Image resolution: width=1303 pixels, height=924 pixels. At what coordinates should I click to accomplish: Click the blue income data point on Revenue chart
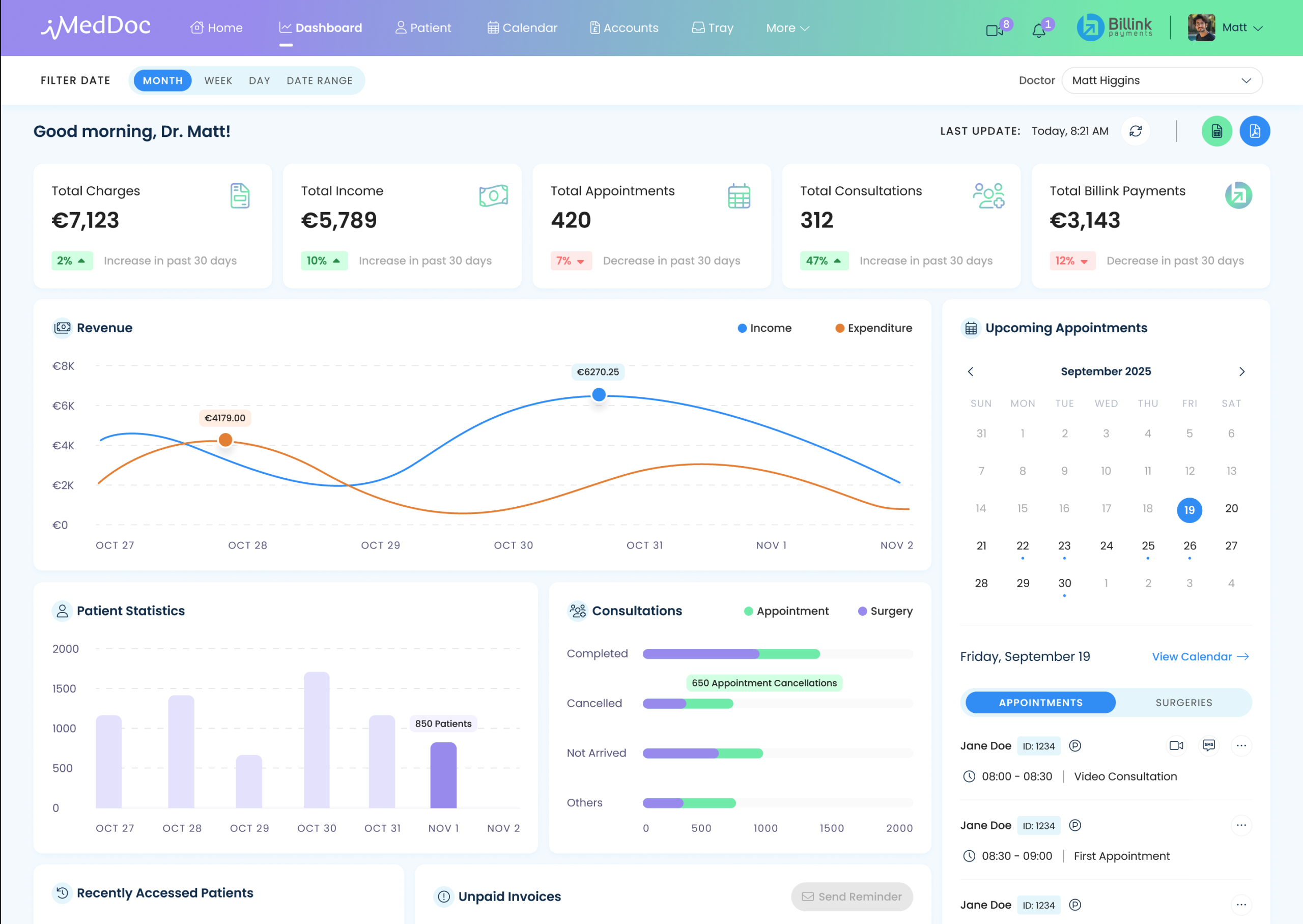[x=599, y=394]
